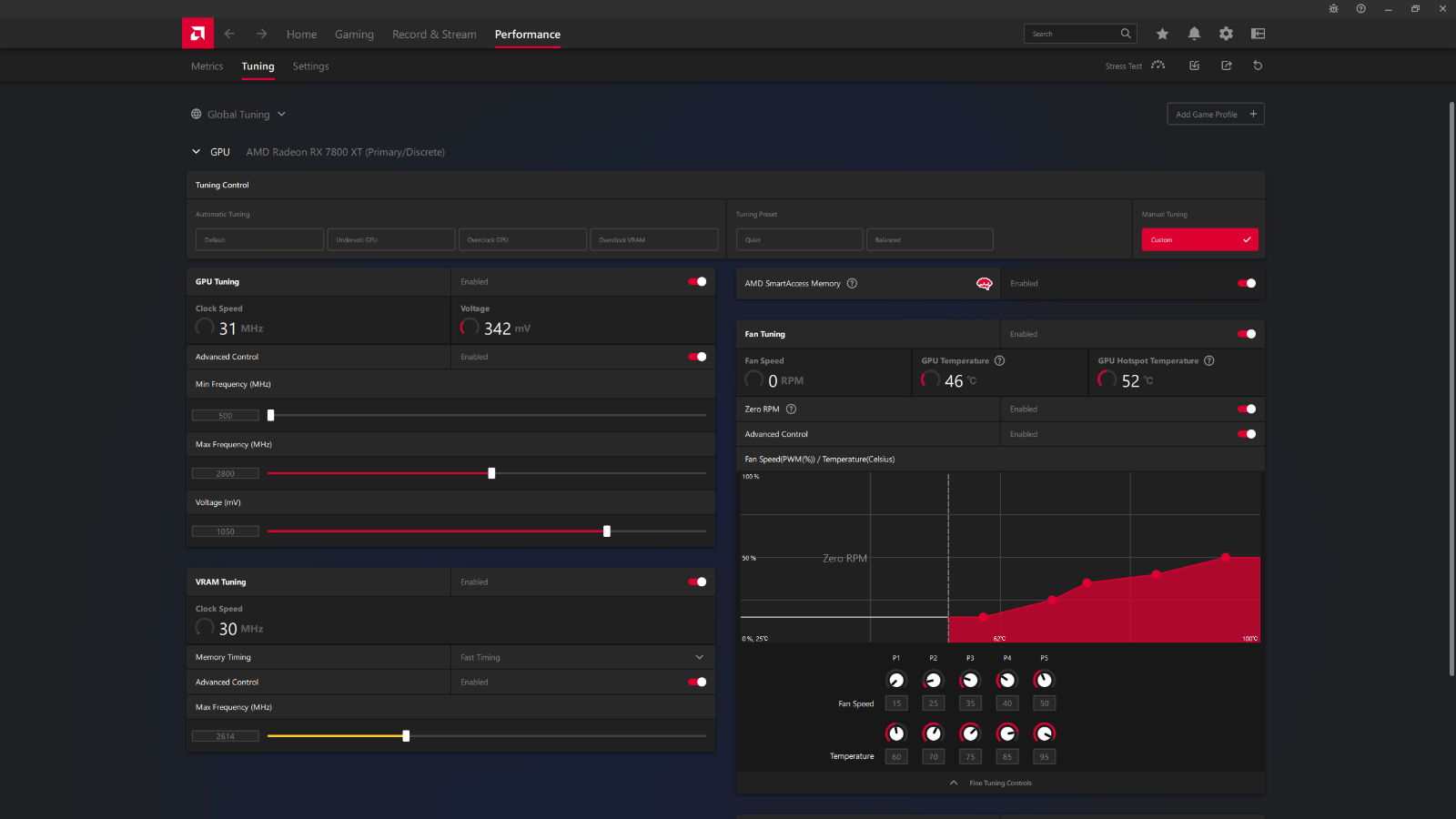
Task: Open the Global Tuning dropdown
Action: pos(238,114)
